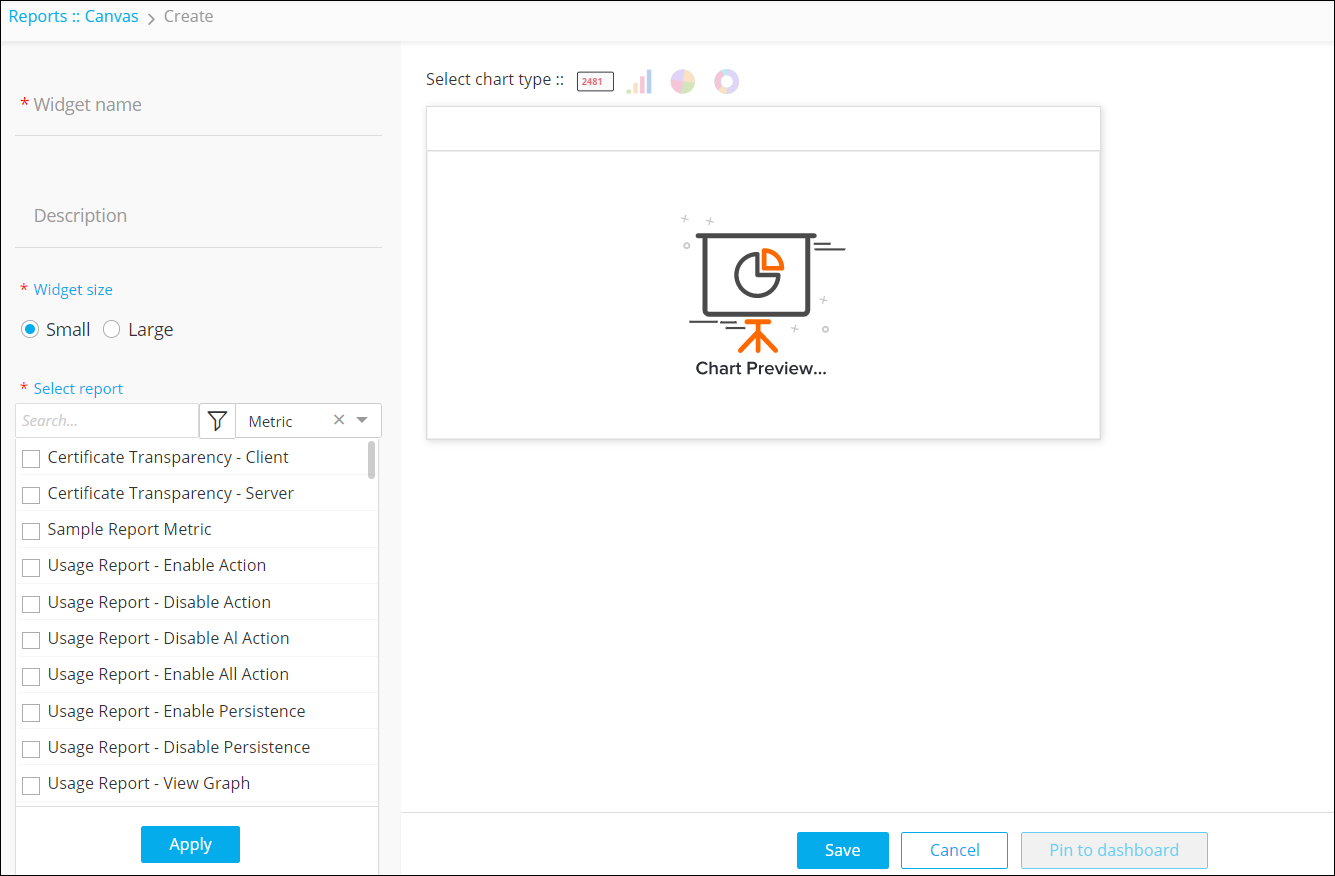Viewport: 1335px width, 876px height.
Task: Clear the Metric selection with the X
Action: tap(339, 420)
